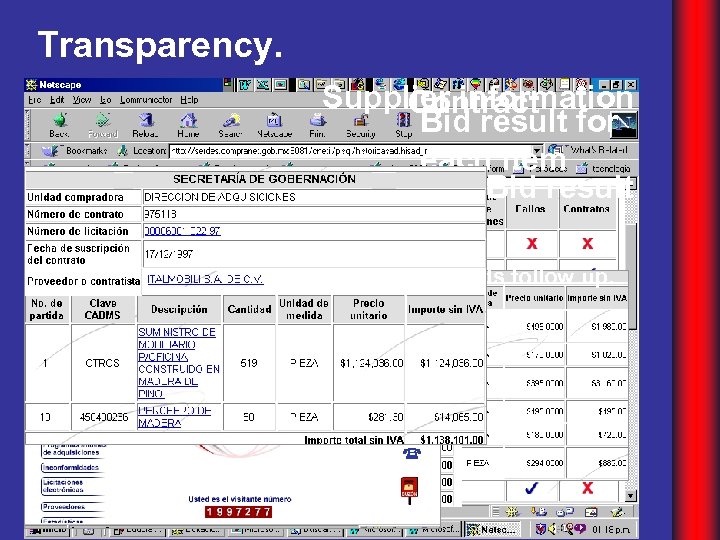This screenshot has width=720, height=540.
Task: Print the current page
Action: (x=317, y=125)
